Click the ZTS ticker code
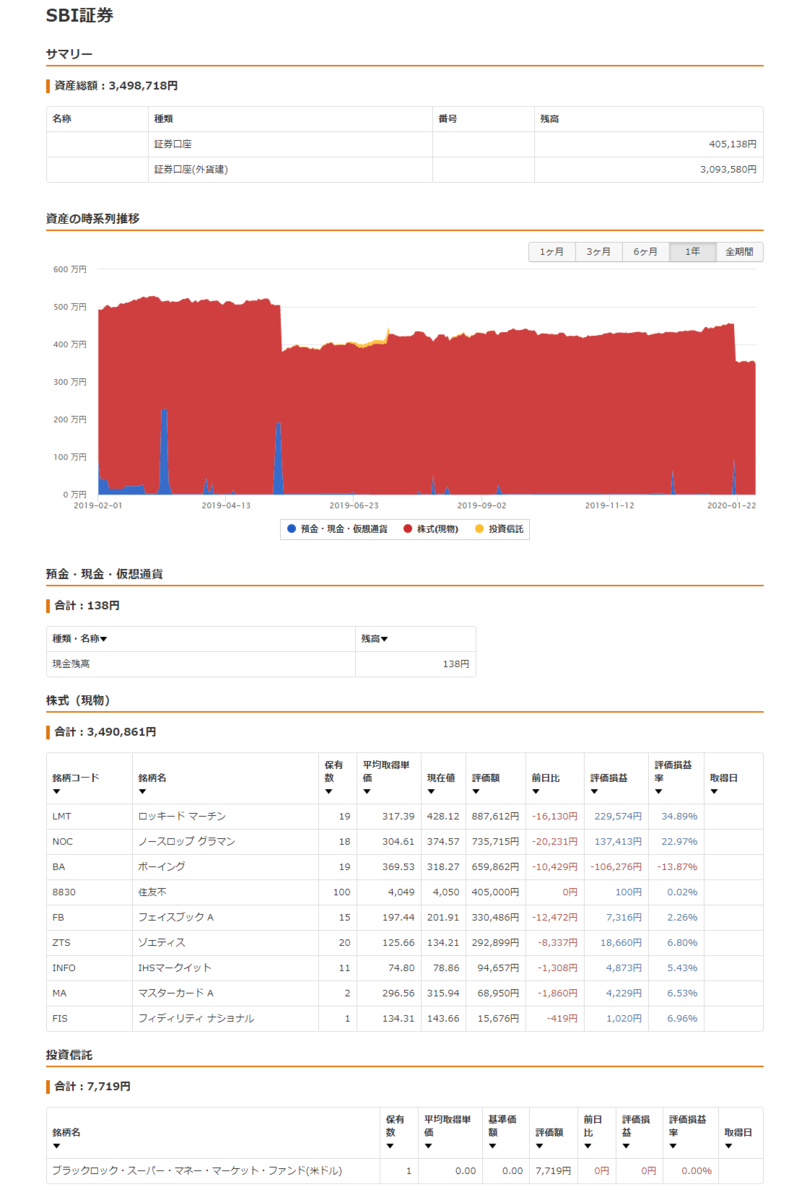Image resolution: width=807 pixels, height=1200 pixels. coord(62,942)
